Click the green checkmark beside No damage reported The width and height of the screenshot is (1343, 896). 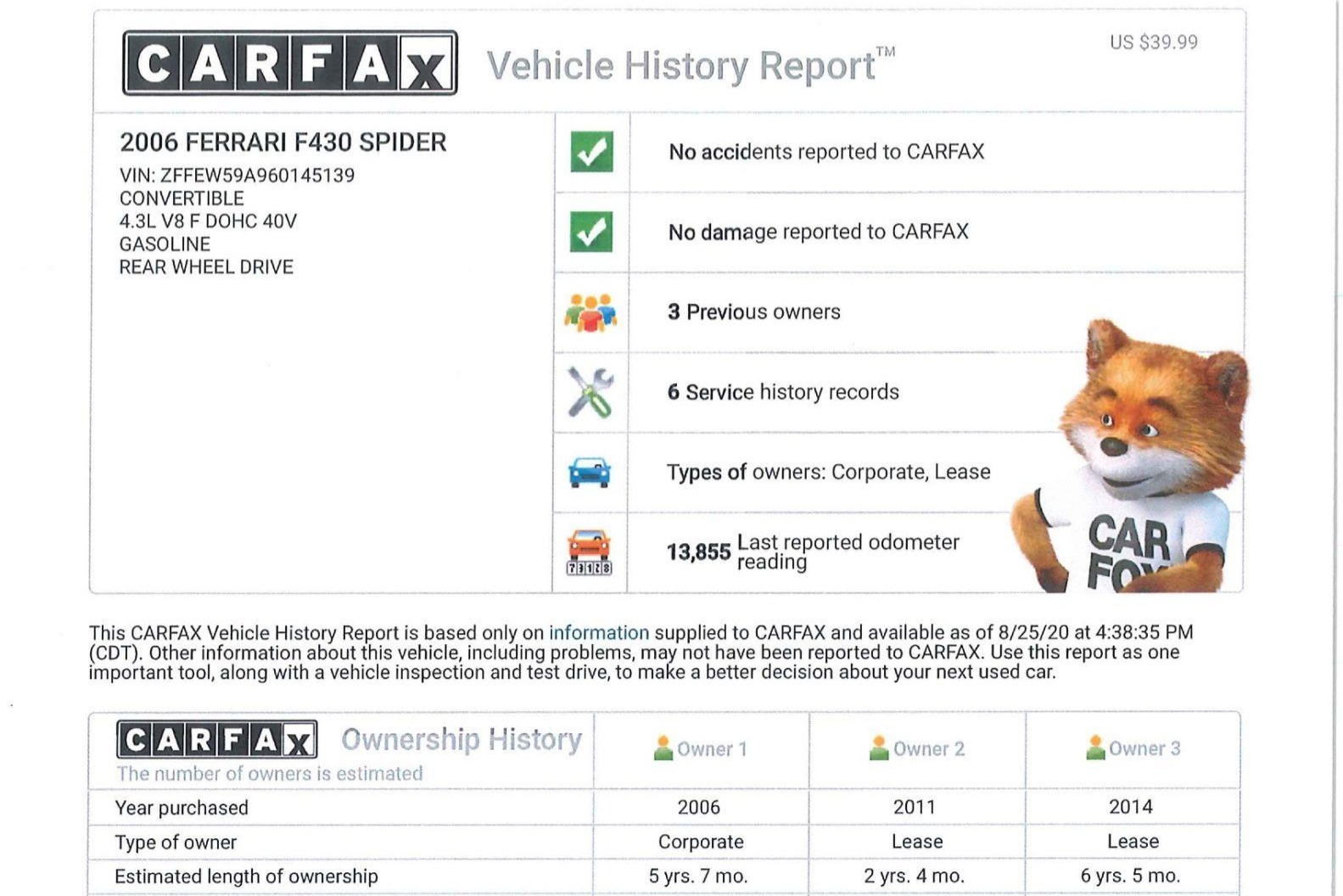click(591, 232)
